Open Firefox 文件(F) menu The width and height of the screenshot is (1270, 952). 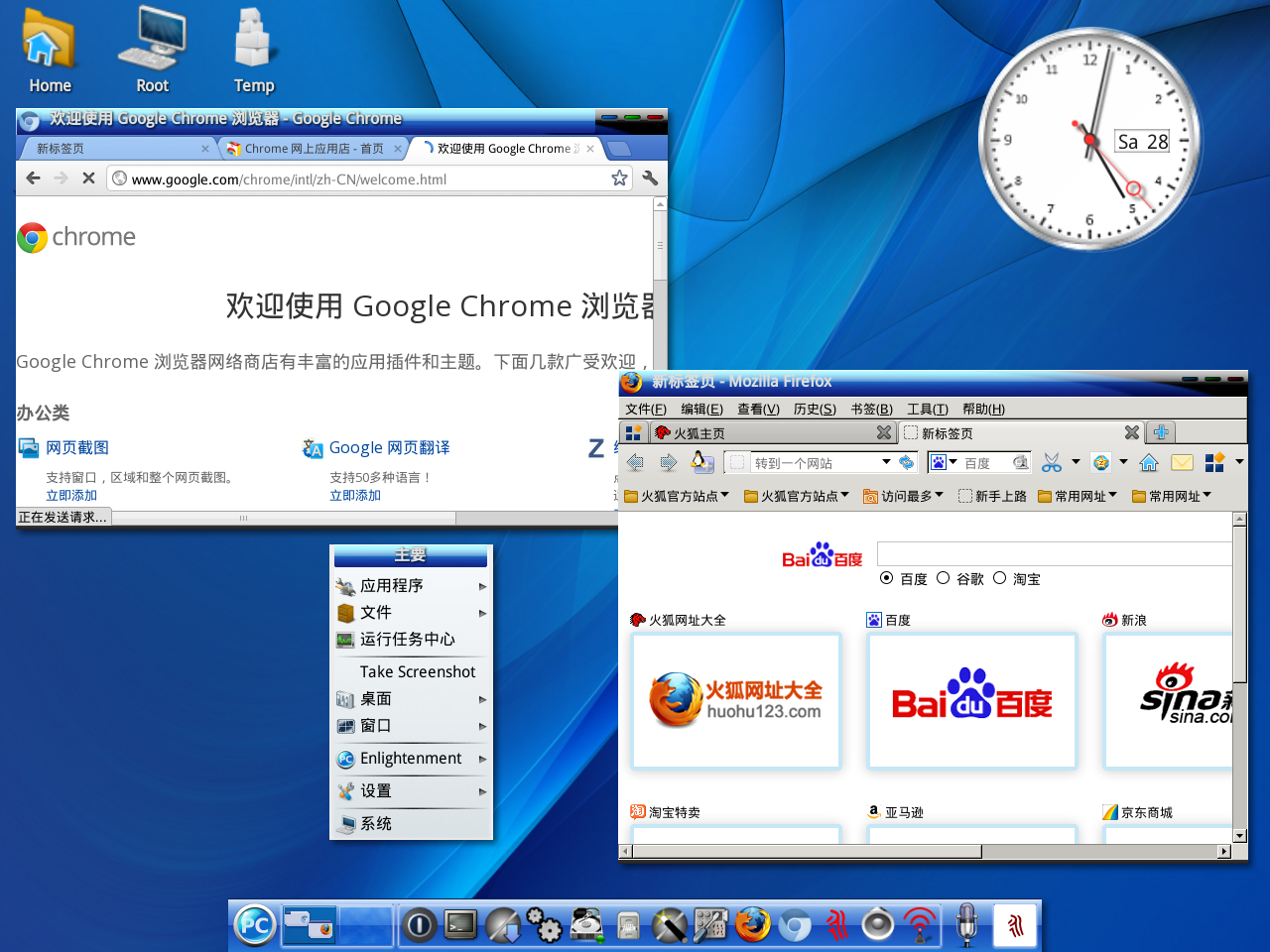click(x=646, y=409)
